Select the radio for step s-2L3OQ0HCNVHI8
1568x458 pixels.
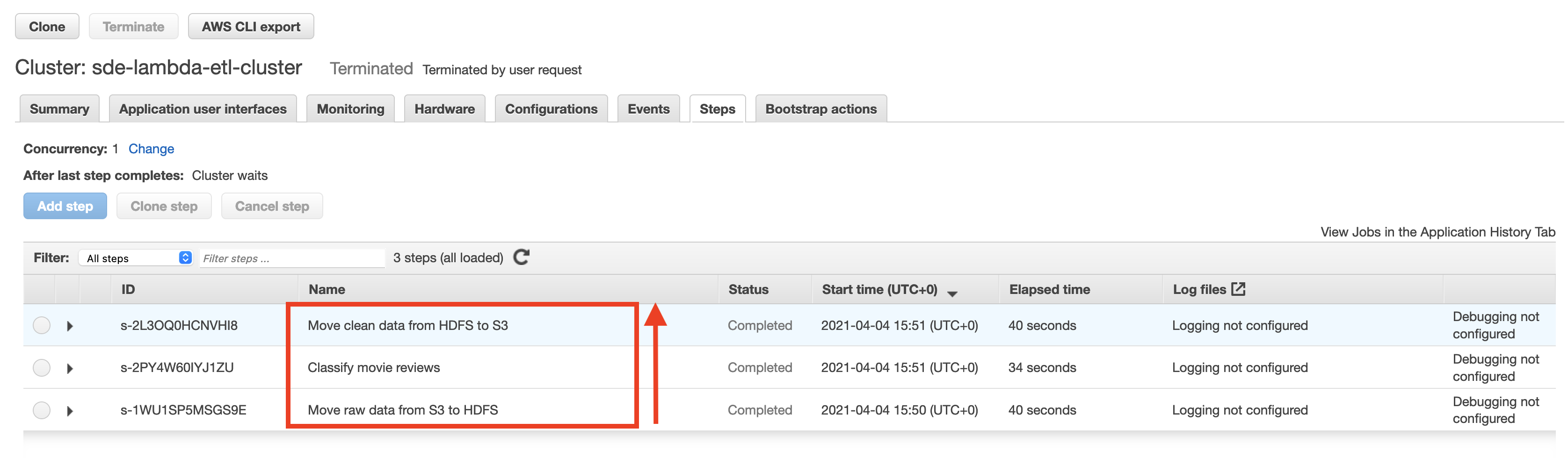[x=41, y=325]
